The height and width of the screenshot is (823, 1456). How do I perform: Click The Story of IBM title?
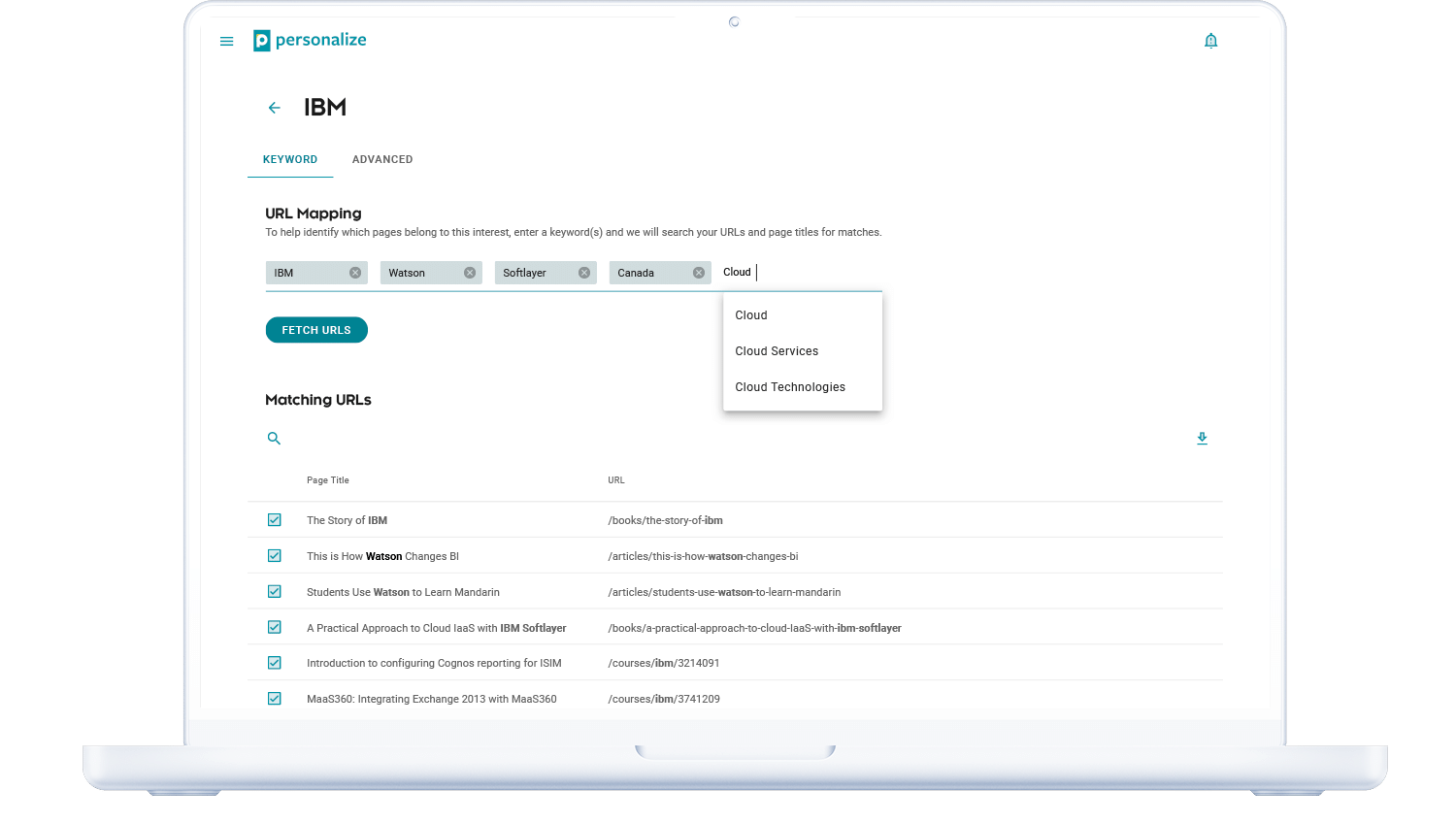(347, 521)
